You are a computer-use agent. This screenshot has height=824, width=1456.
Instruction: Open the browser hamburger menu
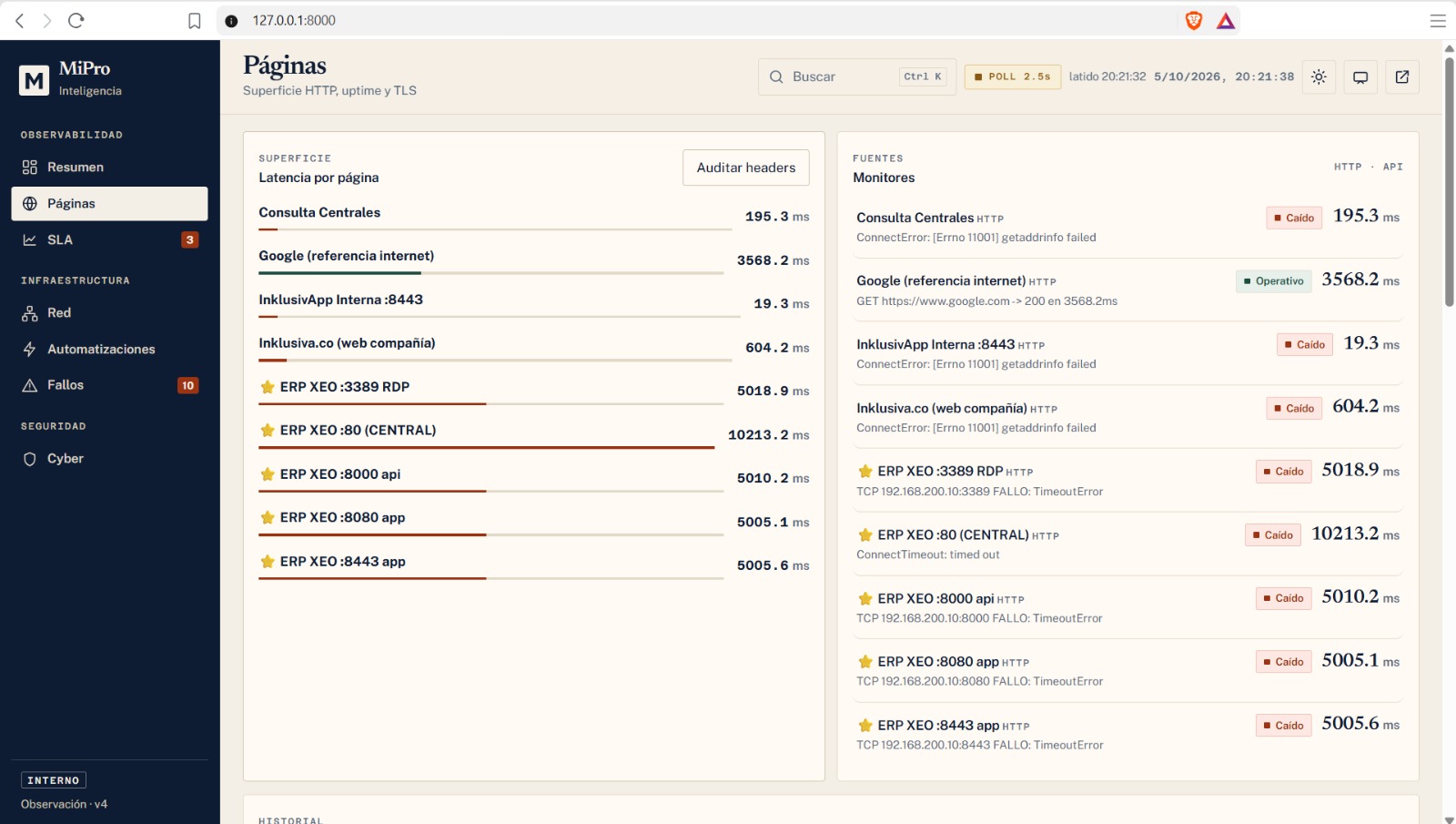coord(1438,20)
